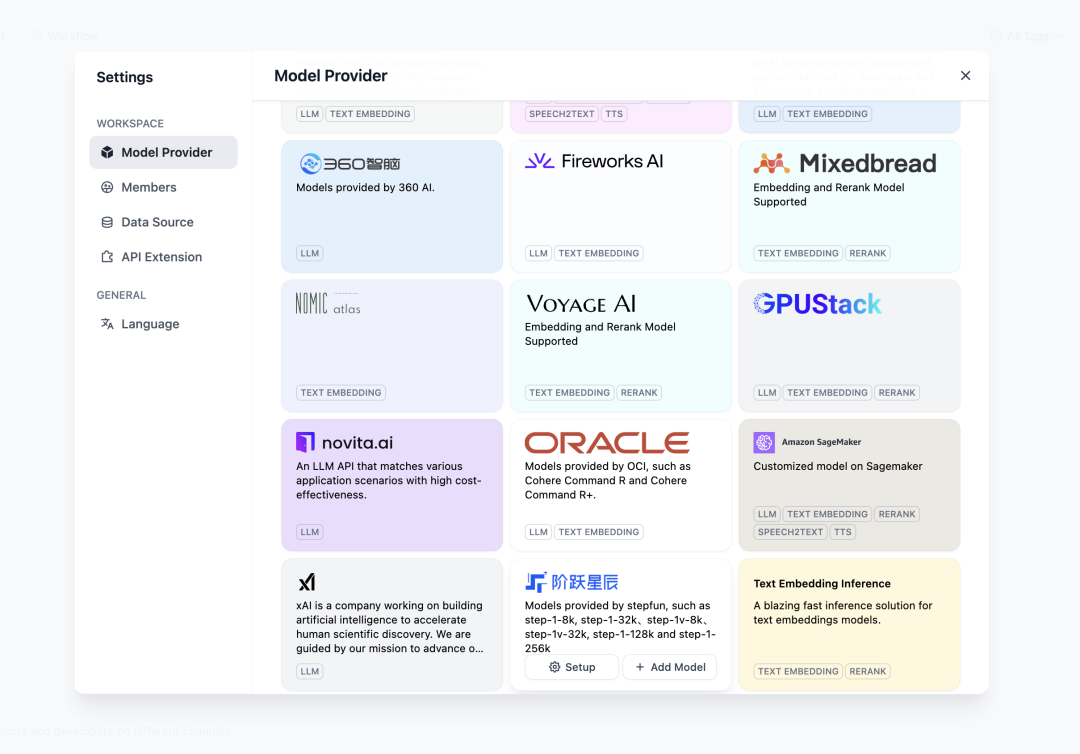Click Add Model on the stepfun card

(x=669, y=667)
